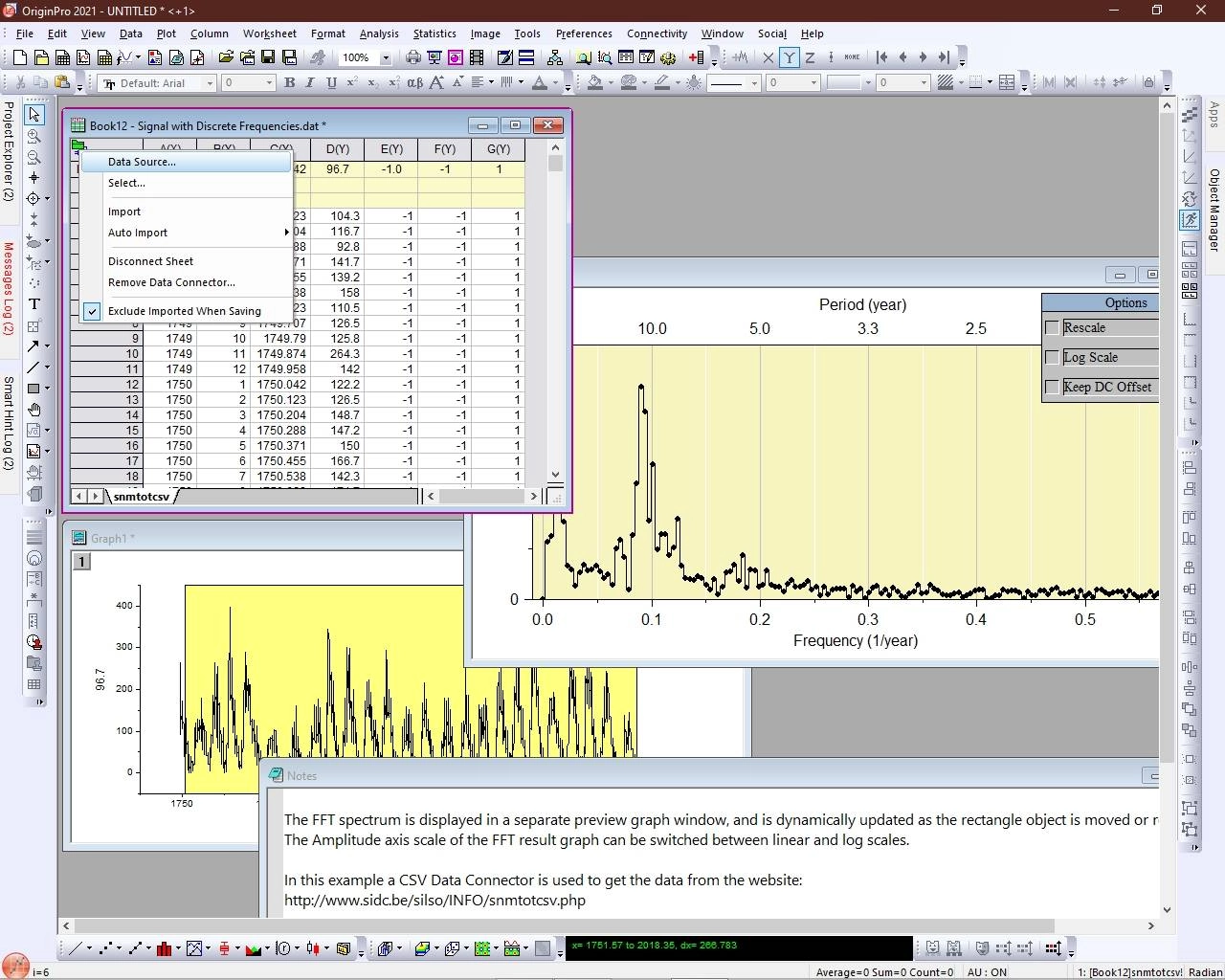Select the Pointer tool in Tools toolbar
The height and width of the screenshot is (980, 1225).
tap(34, 114)
